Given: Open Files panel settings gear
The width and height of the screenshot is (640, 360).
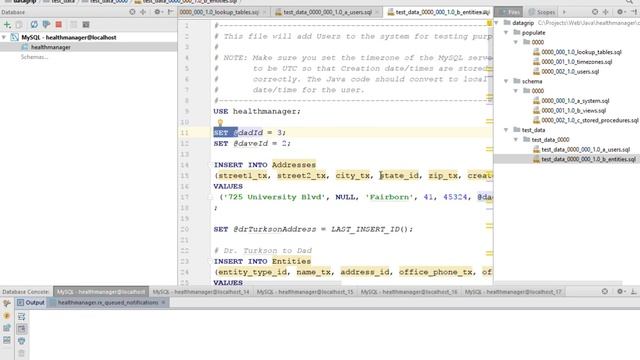Looking at the screenshot, I should coord(620,12).
